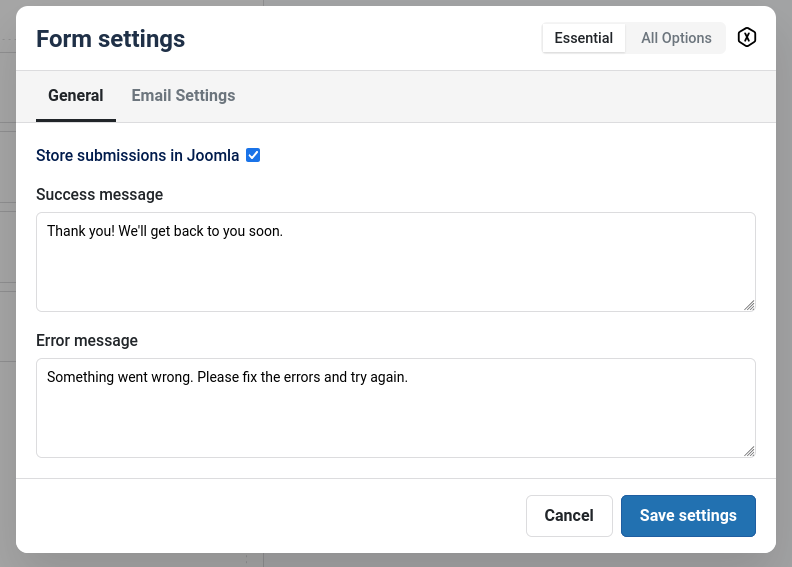Toggle Store submissions in Joomla checkbox
The height and width of the screenshot is (567, 792).
pyautogui.click(x=253, y=155)
